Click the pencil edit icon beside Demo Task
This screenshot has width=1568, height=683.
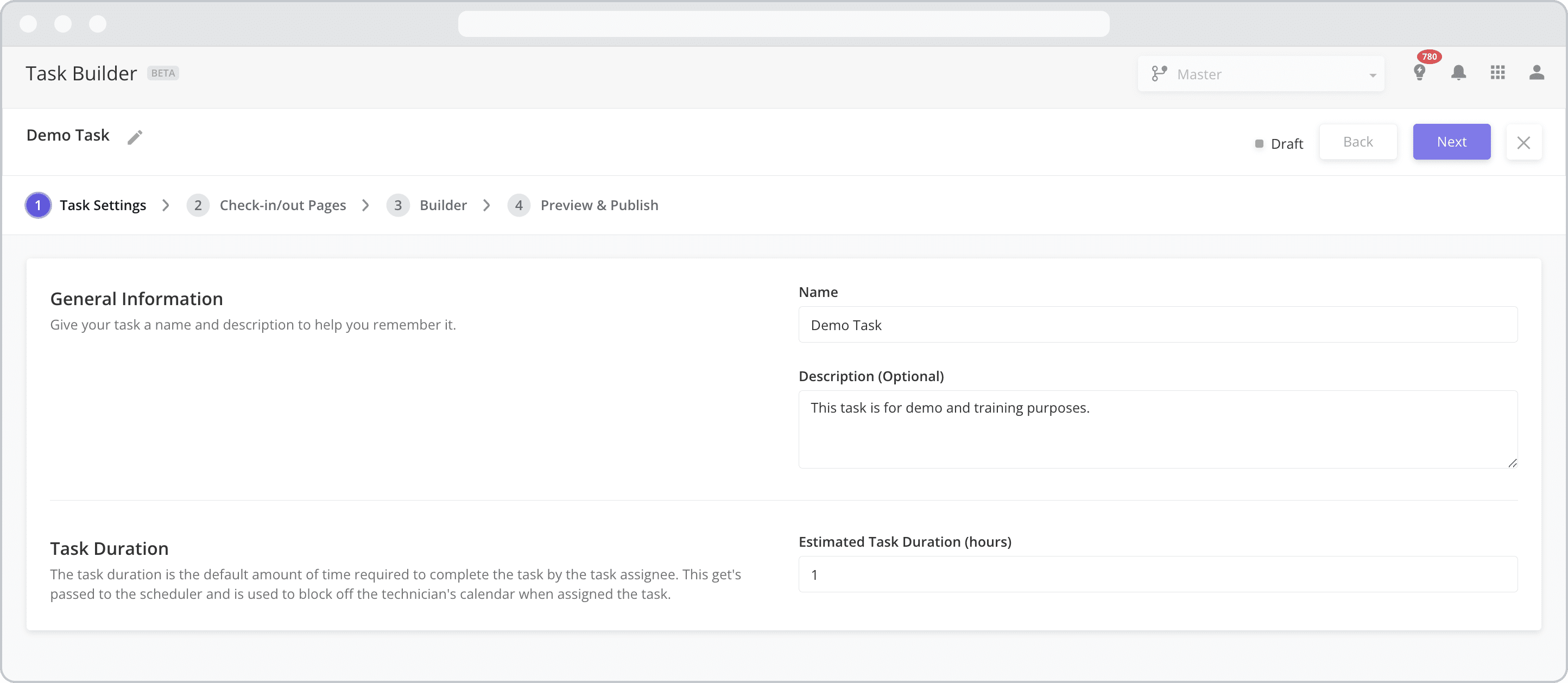point(135,137)
